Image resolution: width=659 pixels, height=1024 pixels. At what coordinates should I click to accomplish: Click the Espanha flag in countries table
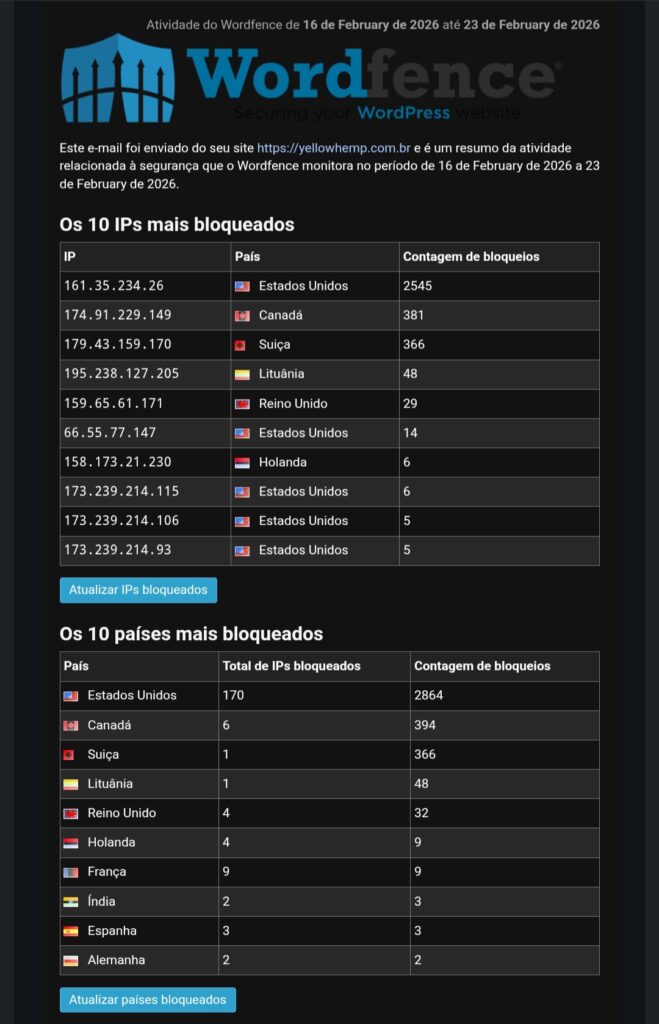pyautogui.click(x=70, y=931)
